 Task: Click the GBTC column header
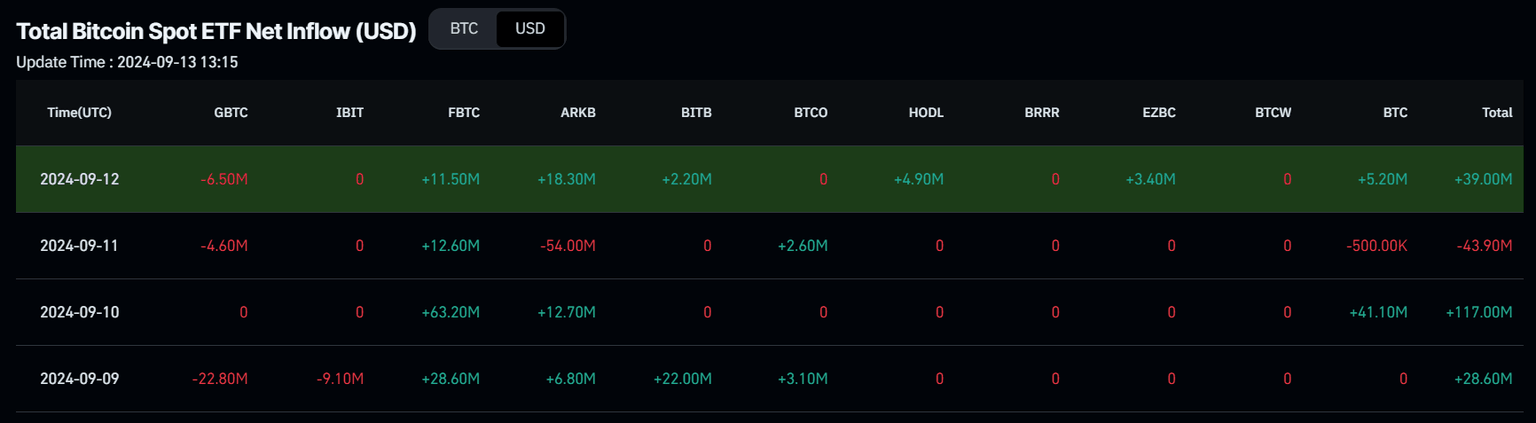231,113
